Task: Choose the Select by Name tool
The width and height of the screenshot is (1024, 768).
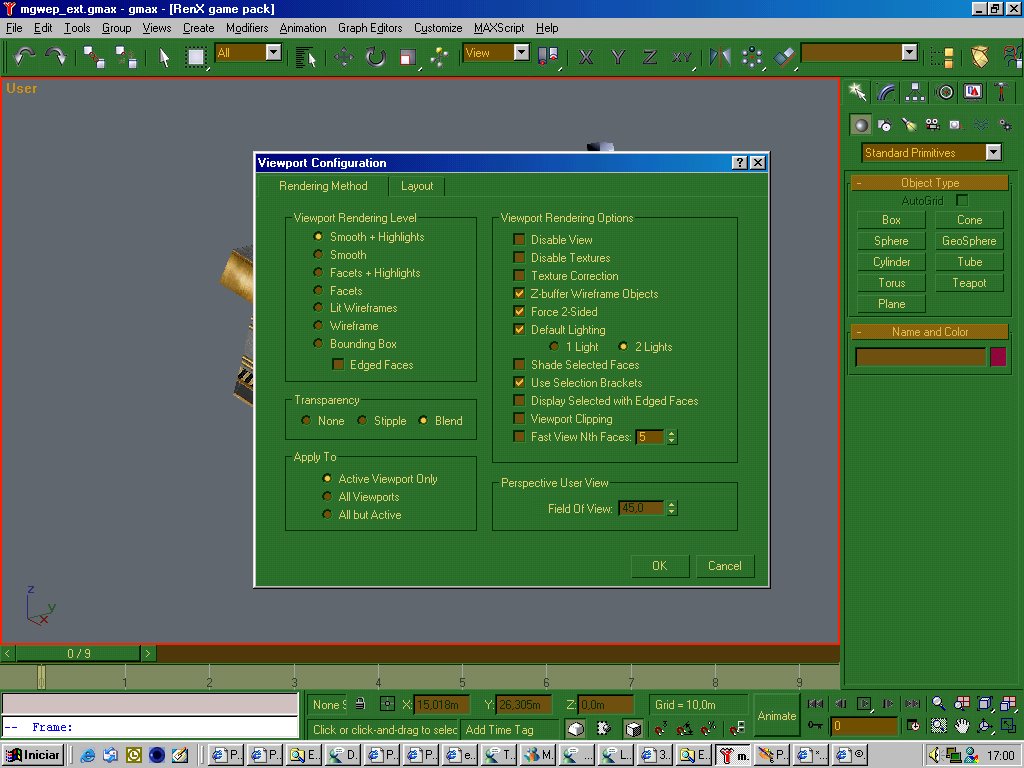Action: [305, 57]
